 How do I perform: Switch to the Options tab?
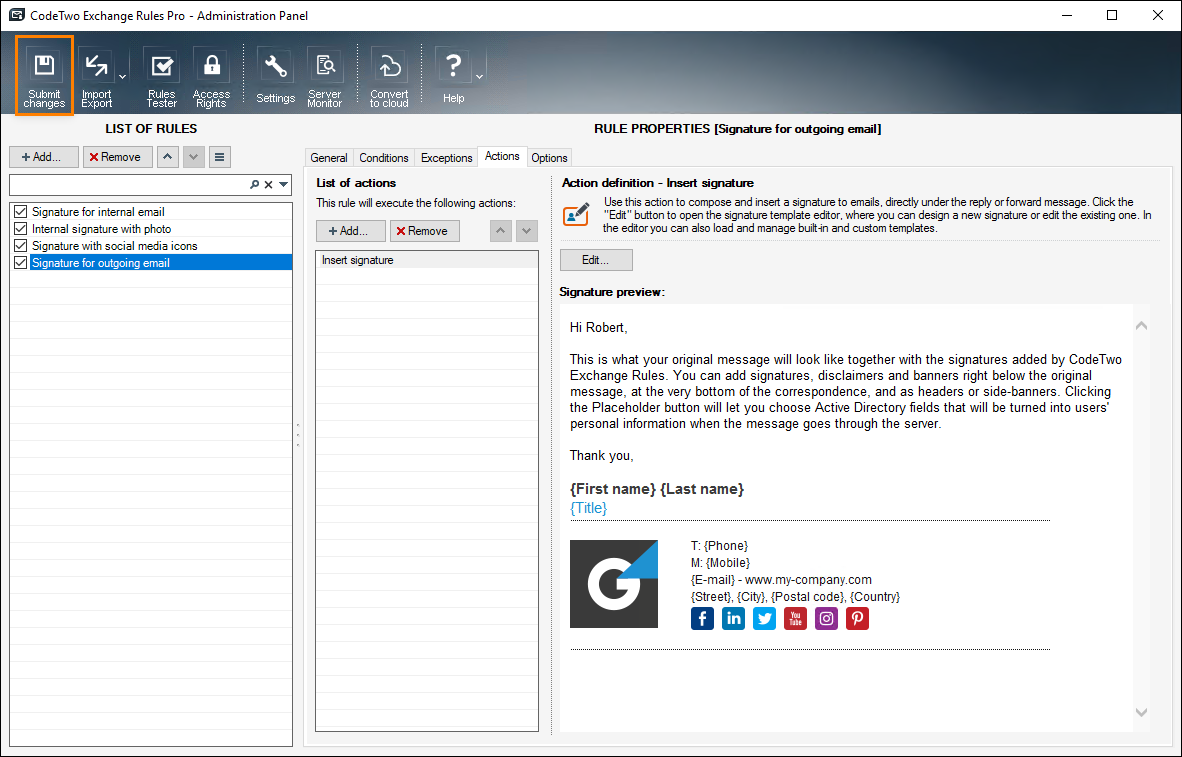pyautogui.click(x=549, y=158)
